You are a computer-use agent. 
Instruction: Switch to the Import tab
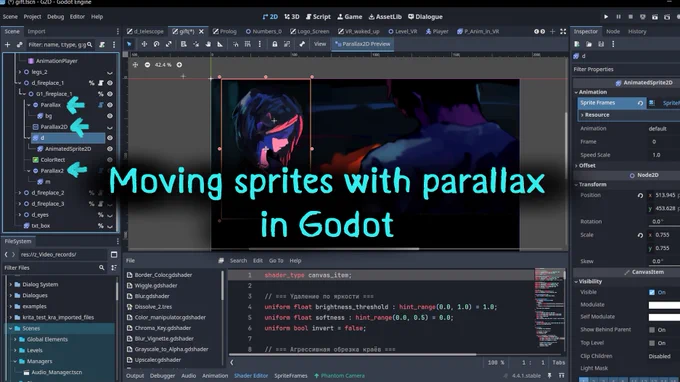pyautogui.click(x=36, y=31)
